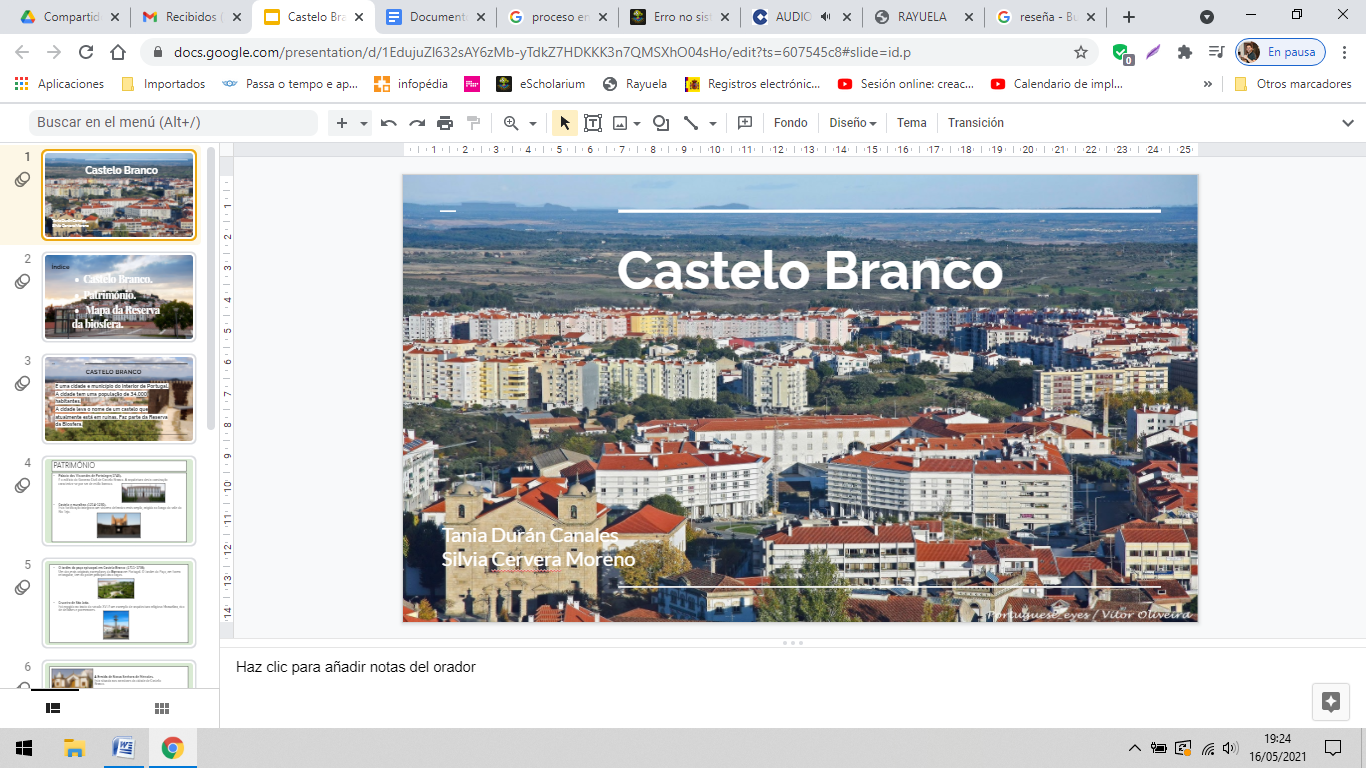
Task: Click the Fondo button
Action: pyautogui.click(x=791, y=123)
